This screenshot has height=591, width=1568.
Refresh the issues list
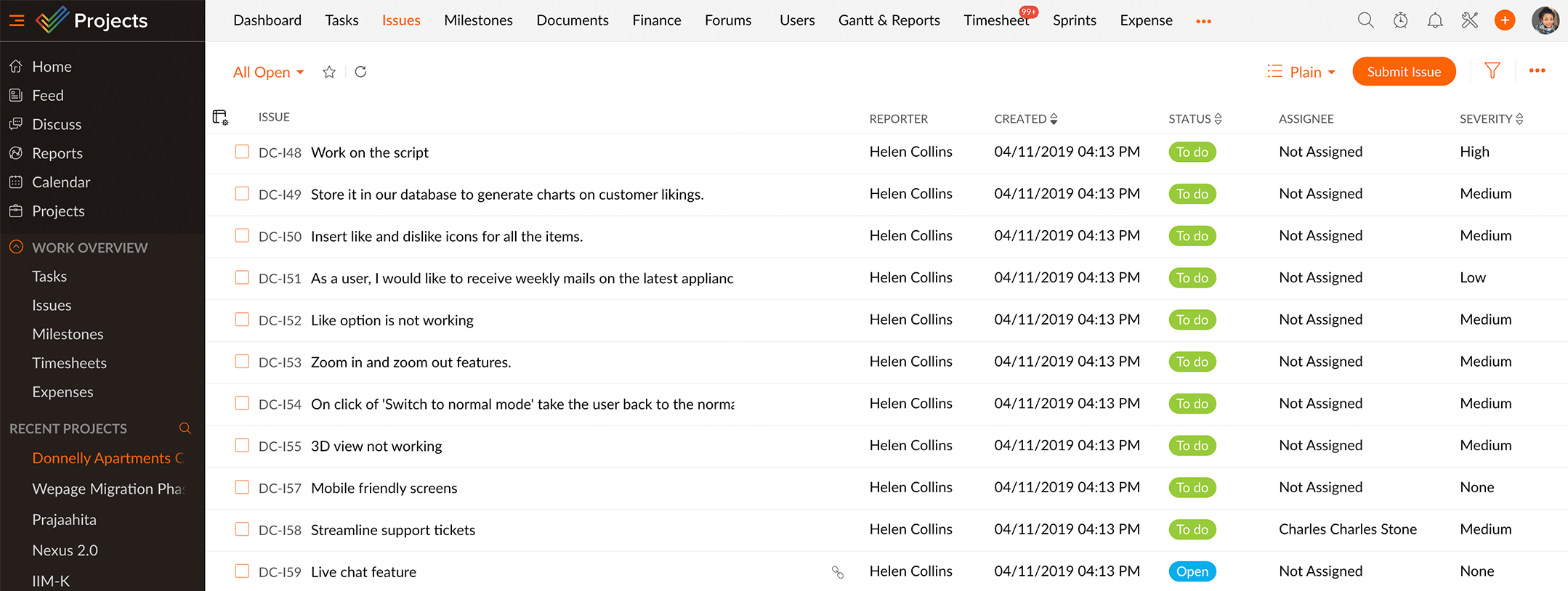point(360,72)
